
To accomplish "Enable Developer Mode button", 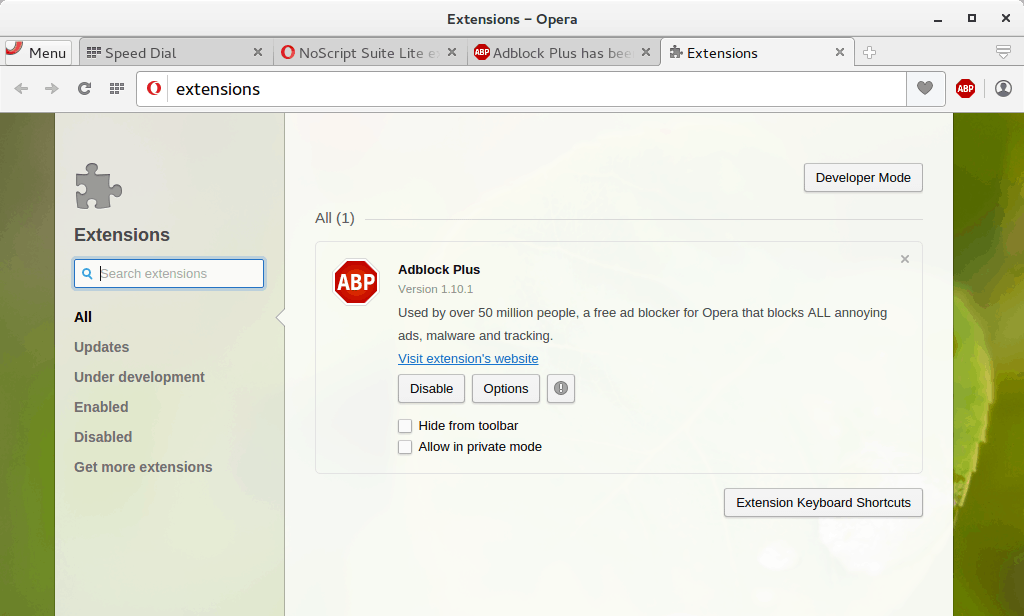I will (863, 178).
